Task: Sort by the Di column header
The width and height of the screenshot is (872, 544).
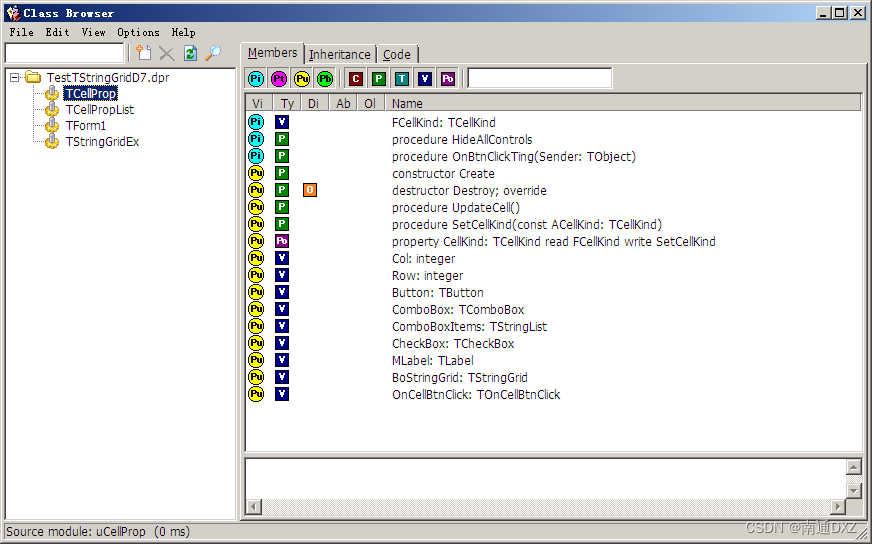Action: [x=314, y=103]
